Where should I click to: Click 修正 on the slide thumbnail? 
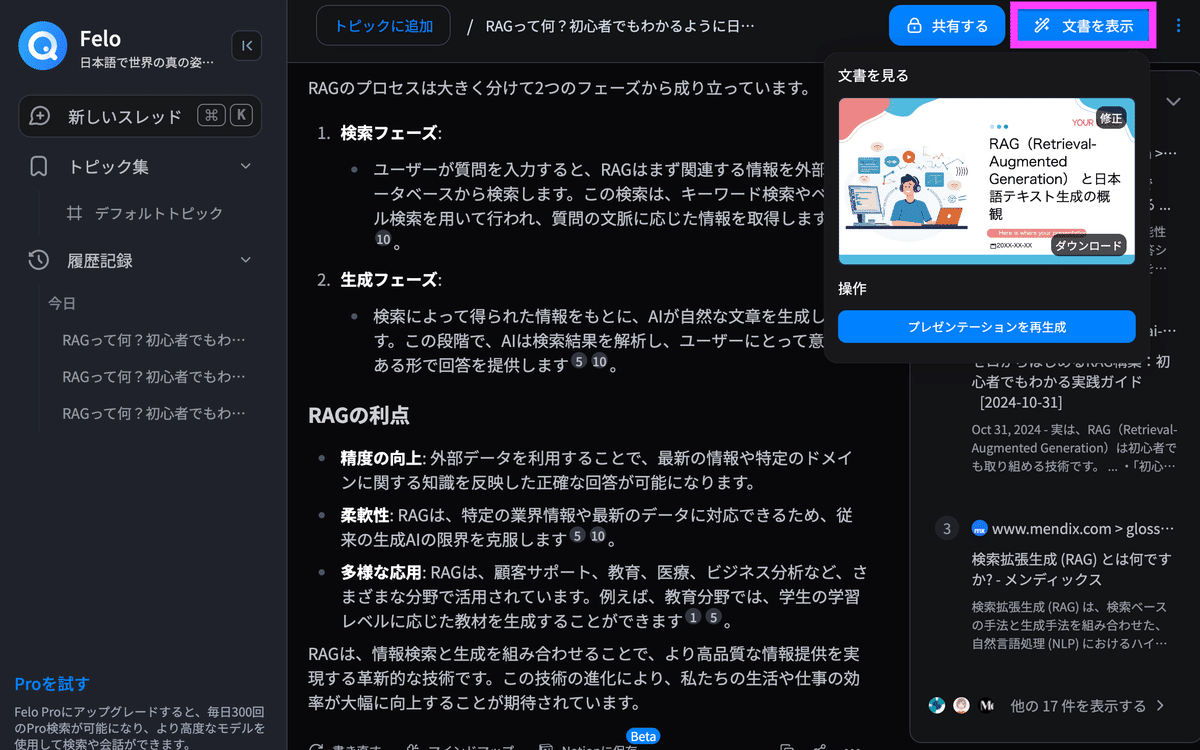click(1111, 118)
